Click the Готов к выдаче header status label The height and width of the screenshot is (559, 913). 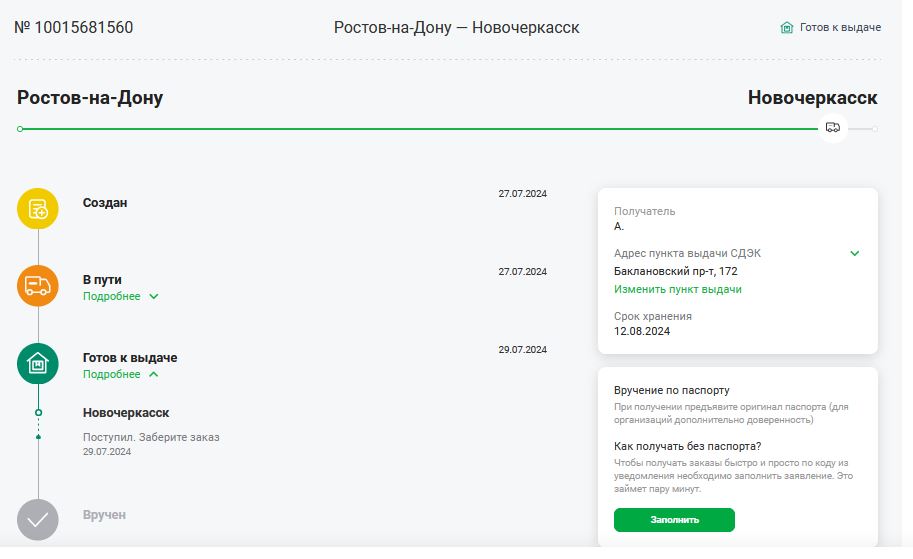point(840,27)
